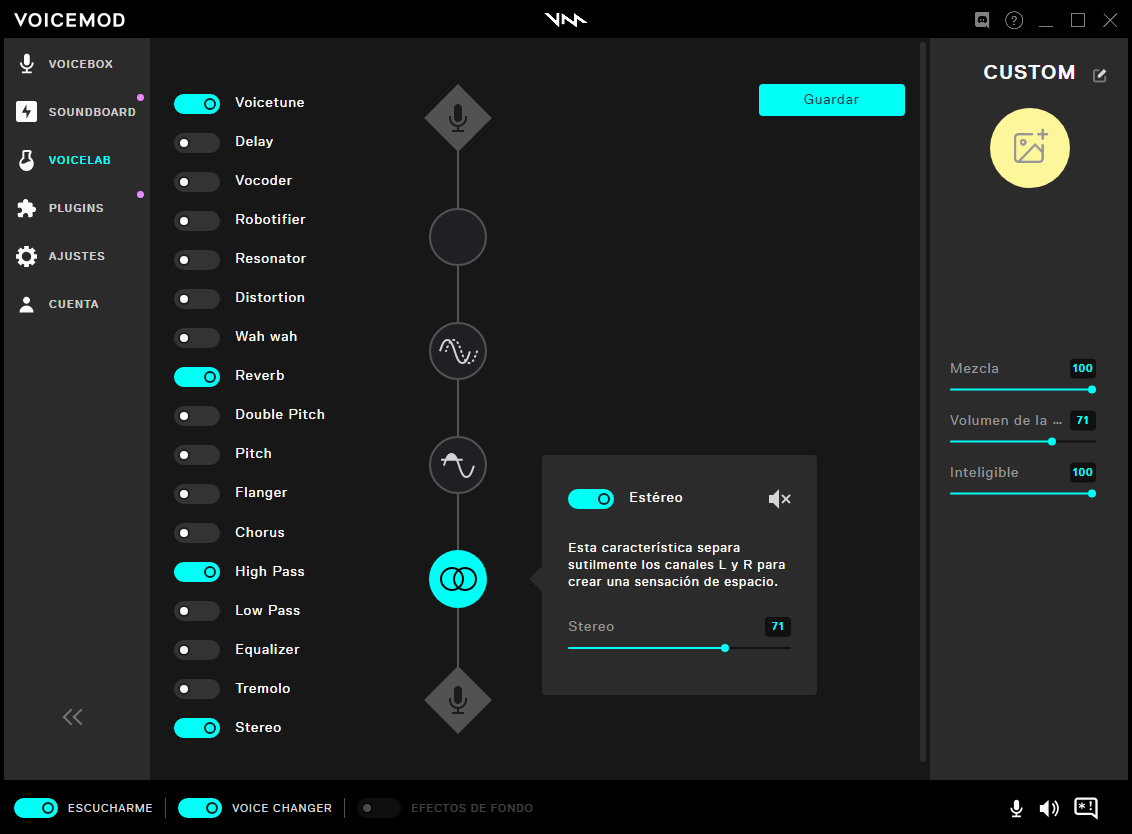The height and width of the screenshot is (834, 1132).
Task: Enable the Delay effect toggle
Action: coord(197,143)
